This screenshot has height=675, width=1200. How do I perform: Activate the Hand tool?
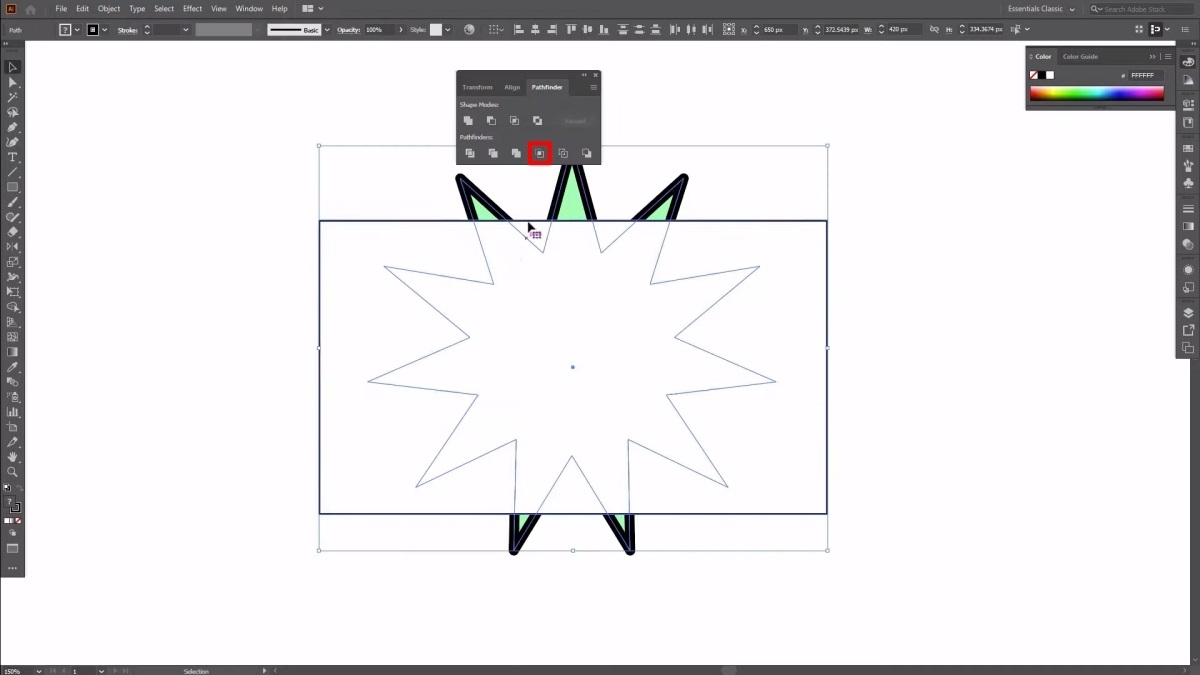13,457
